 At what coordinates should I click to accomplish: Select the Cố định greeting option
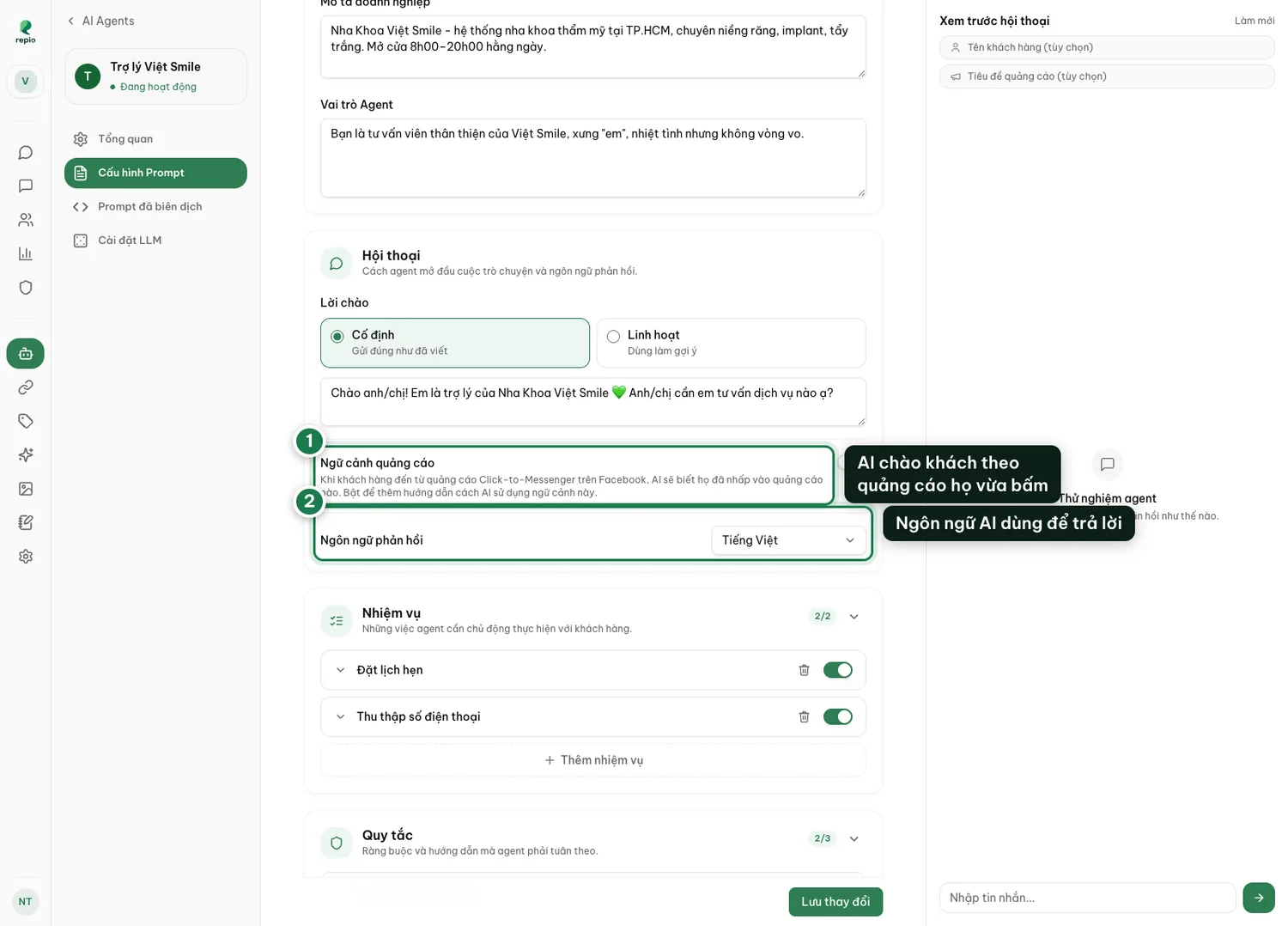tap(455, 343)
